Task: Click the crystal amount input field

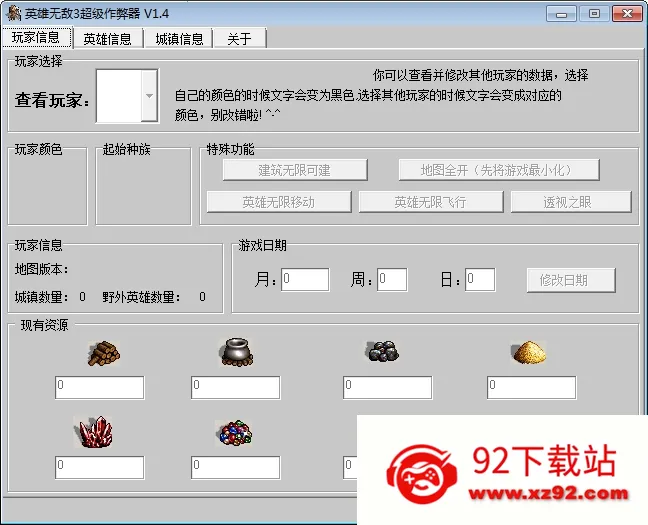Action: click(100, 468)
